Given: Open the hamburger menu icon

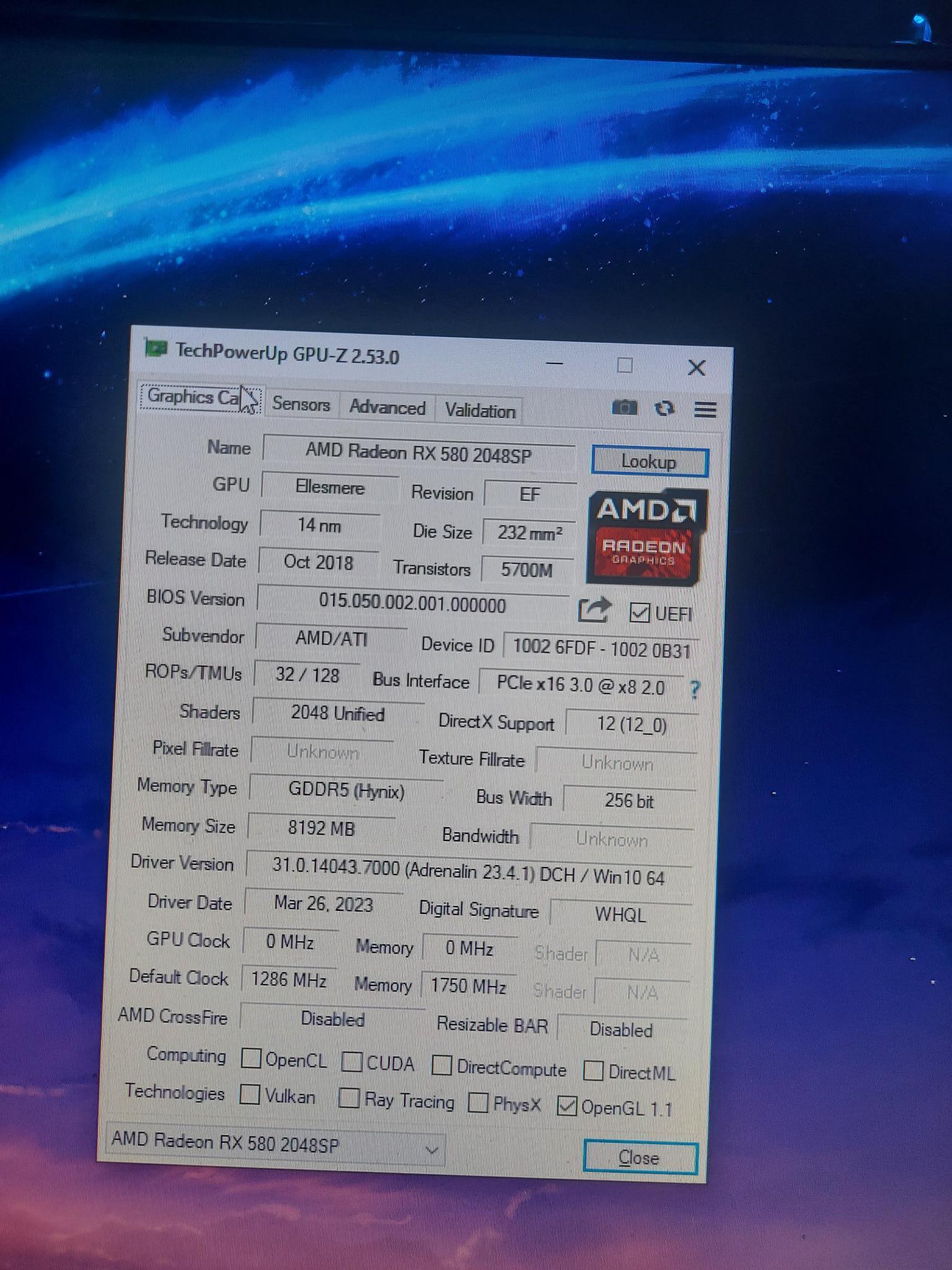Looking at the screenshot, I should pos(705,409).
